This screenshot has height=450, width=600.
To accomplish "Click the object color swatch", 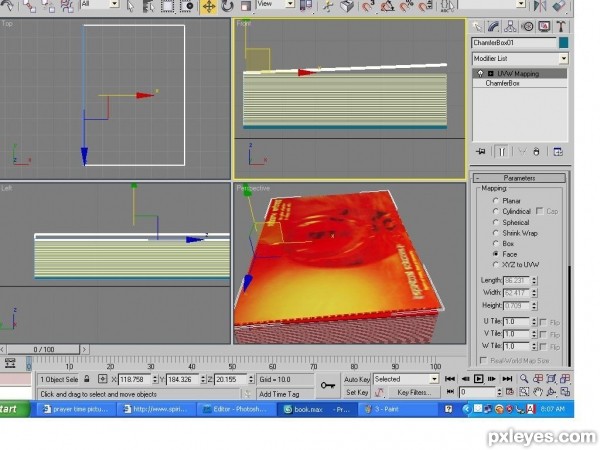I will [563, 43].
